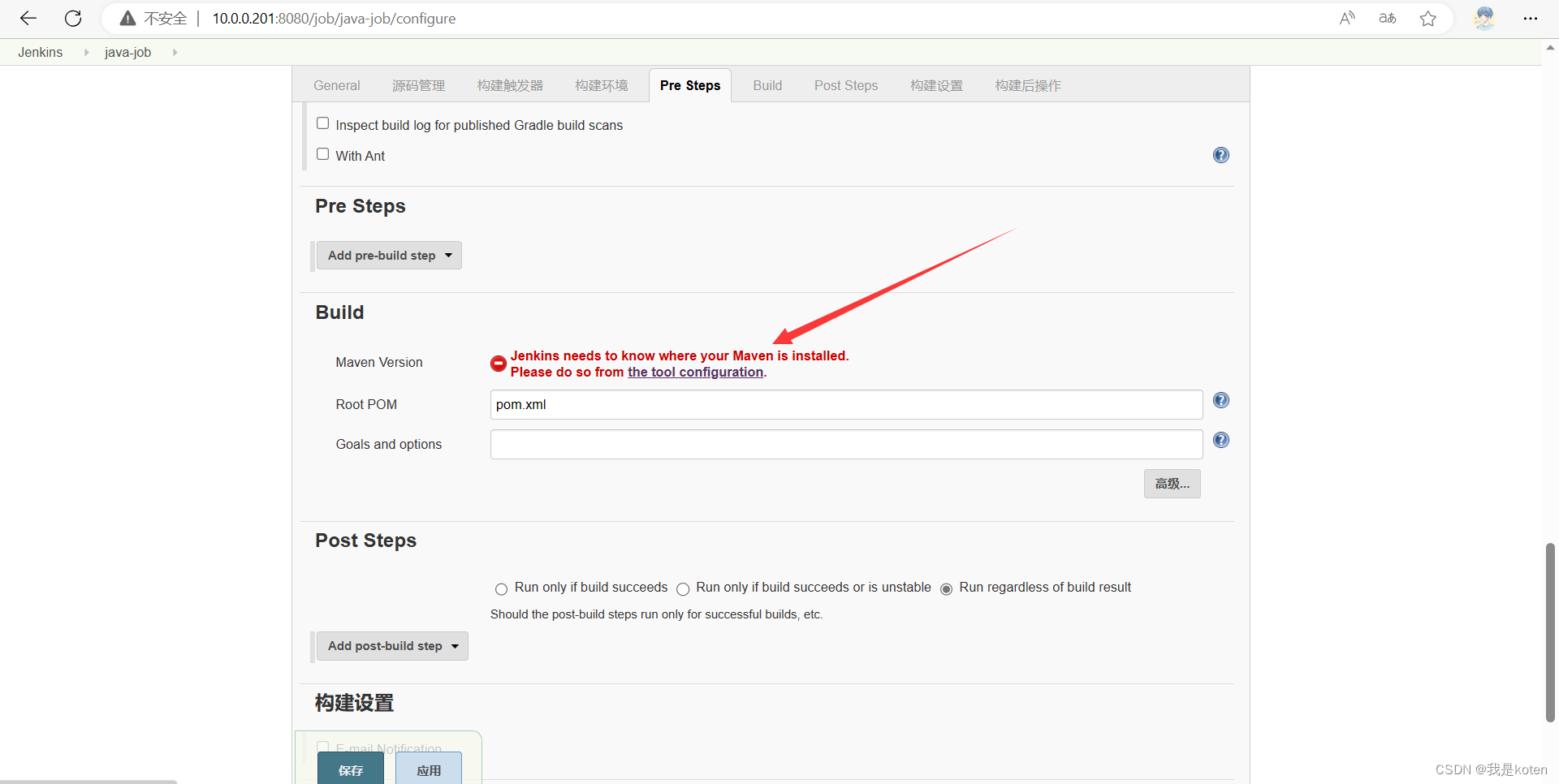Open java-job breadcrumb link
The width and height of the screenshot is (1559, 784).
pyautogui.click(x=127, y=52)
